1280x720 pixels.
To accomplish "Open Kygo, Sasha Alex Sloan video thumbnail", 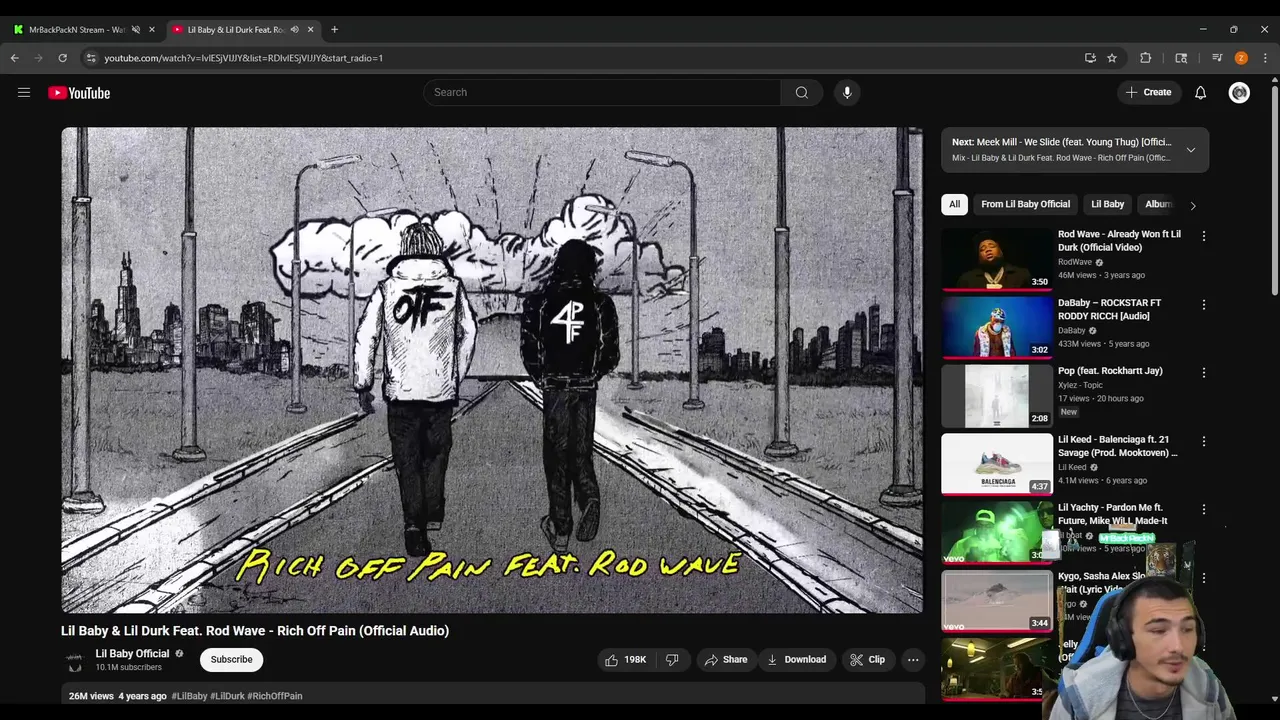I will click(997, 601).
